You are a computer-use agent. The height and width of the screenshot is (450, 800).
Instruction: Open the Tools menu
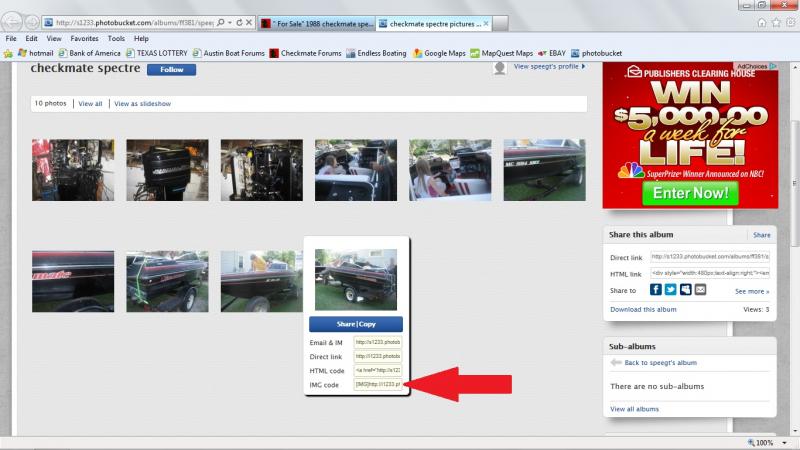point(116,38)
